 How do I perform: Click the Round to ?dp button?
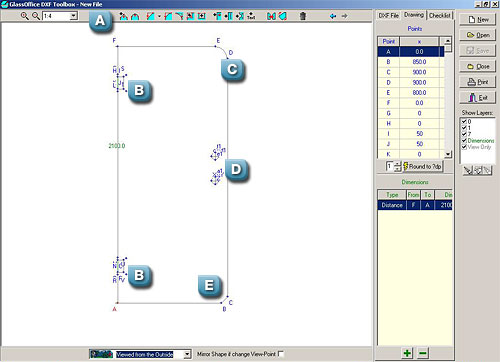pos(422,166)
